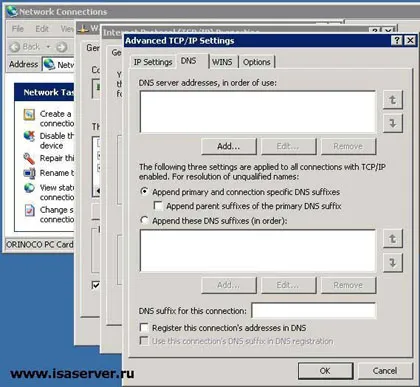
Task: Click the Back arrow icon in Network Connections
Action: coord(15,47)
